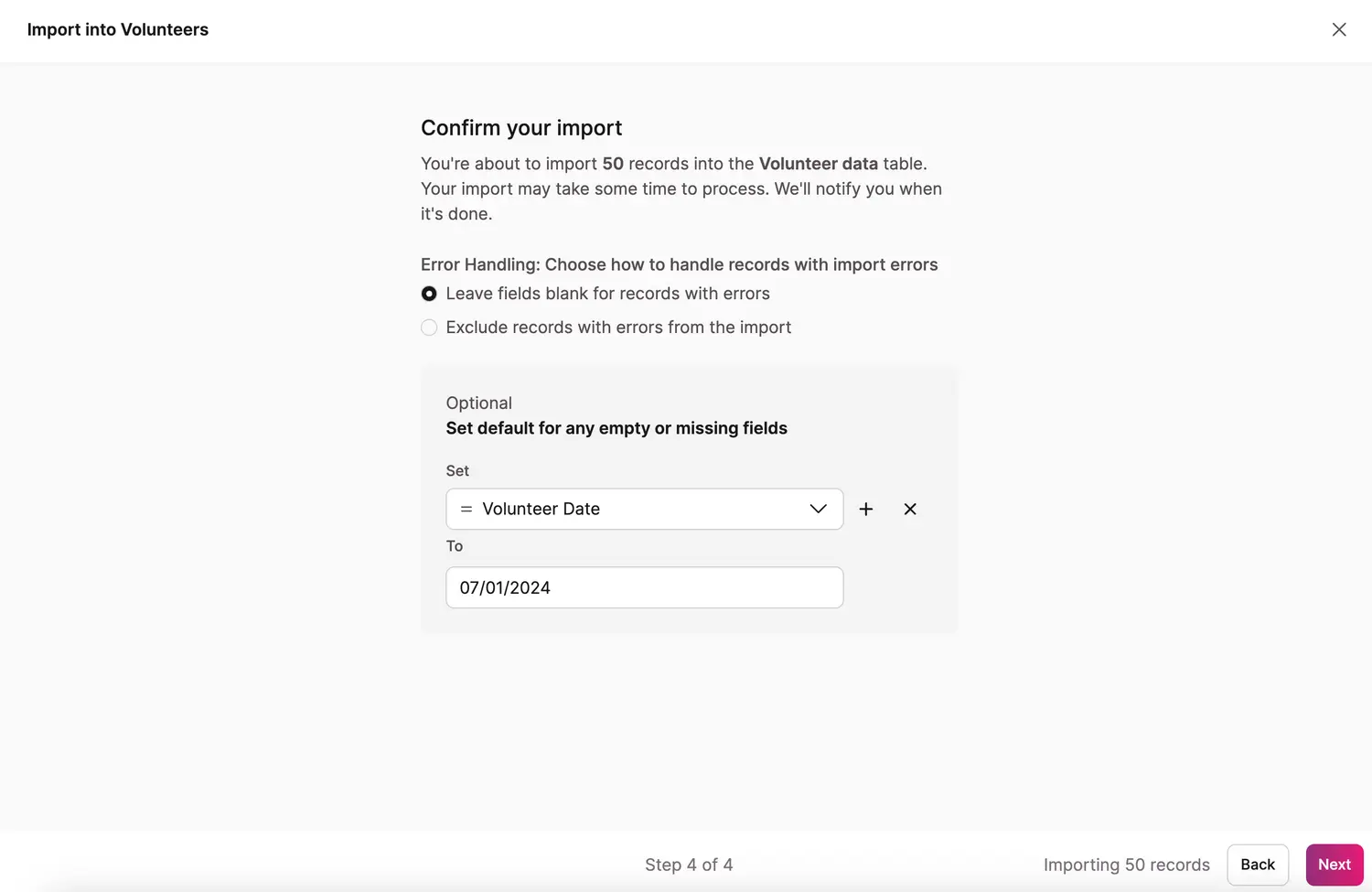
Task: Select the 'Leave fields blank' radio button
Action: [429, 294]
